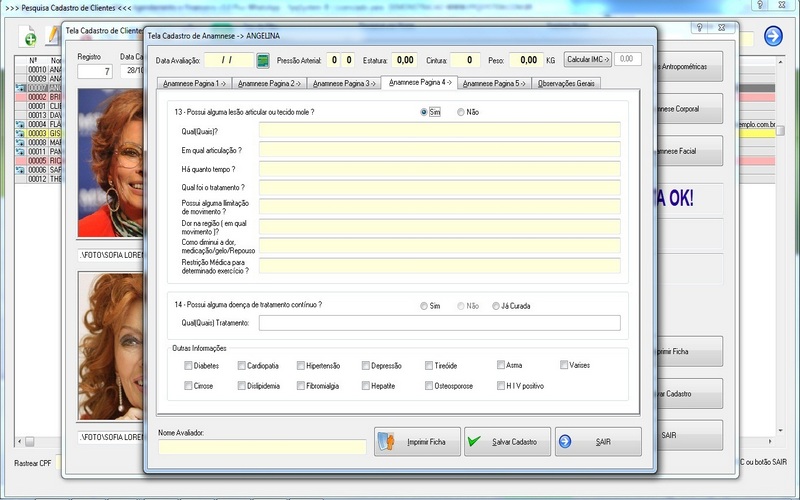The height and width of the screenshot is (500, 800).
Task: Click the Data Avaliação date field
Action: (x=229, y=60)
